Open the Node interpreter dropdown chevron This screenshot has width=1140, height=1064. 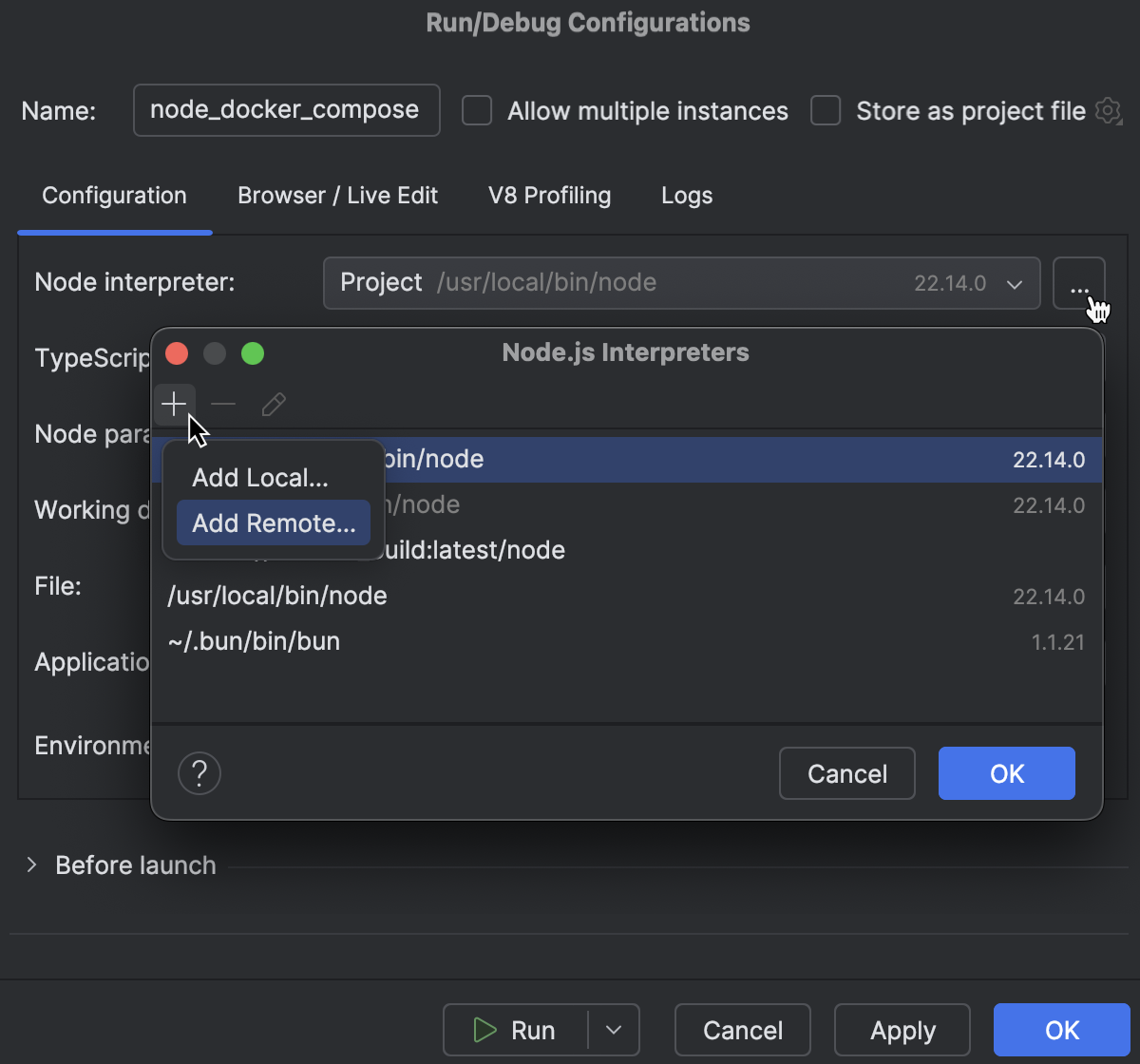click(x=1014, y=282)
